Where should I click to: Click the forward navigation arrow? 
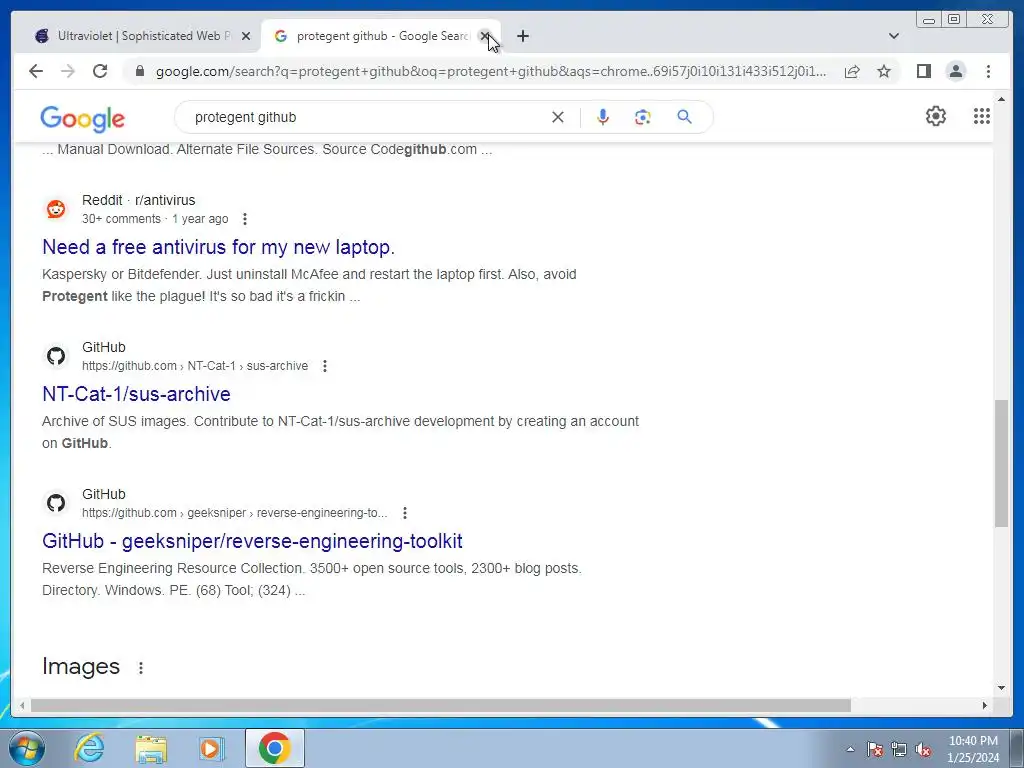click(x=68, y=71)
